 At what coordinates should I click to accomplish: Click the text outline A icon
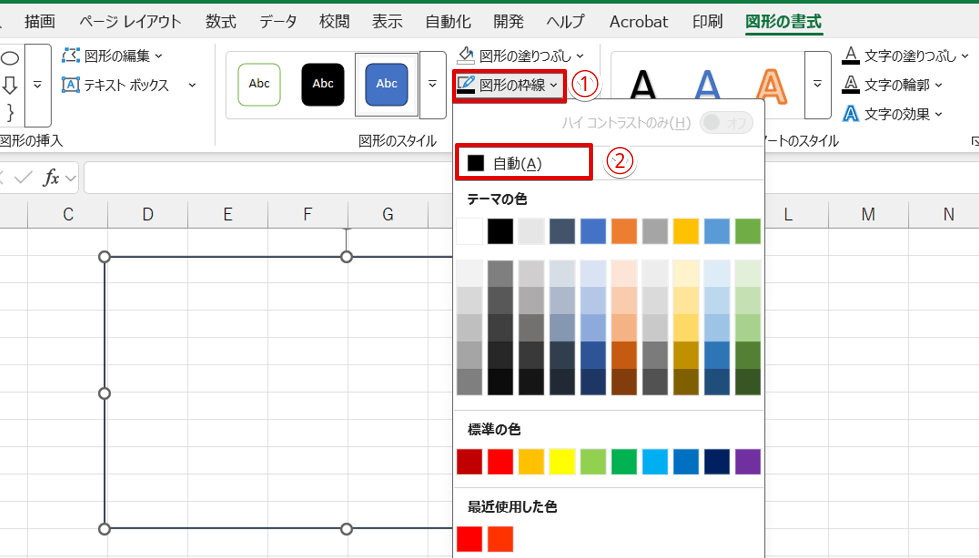pos(850,84)
